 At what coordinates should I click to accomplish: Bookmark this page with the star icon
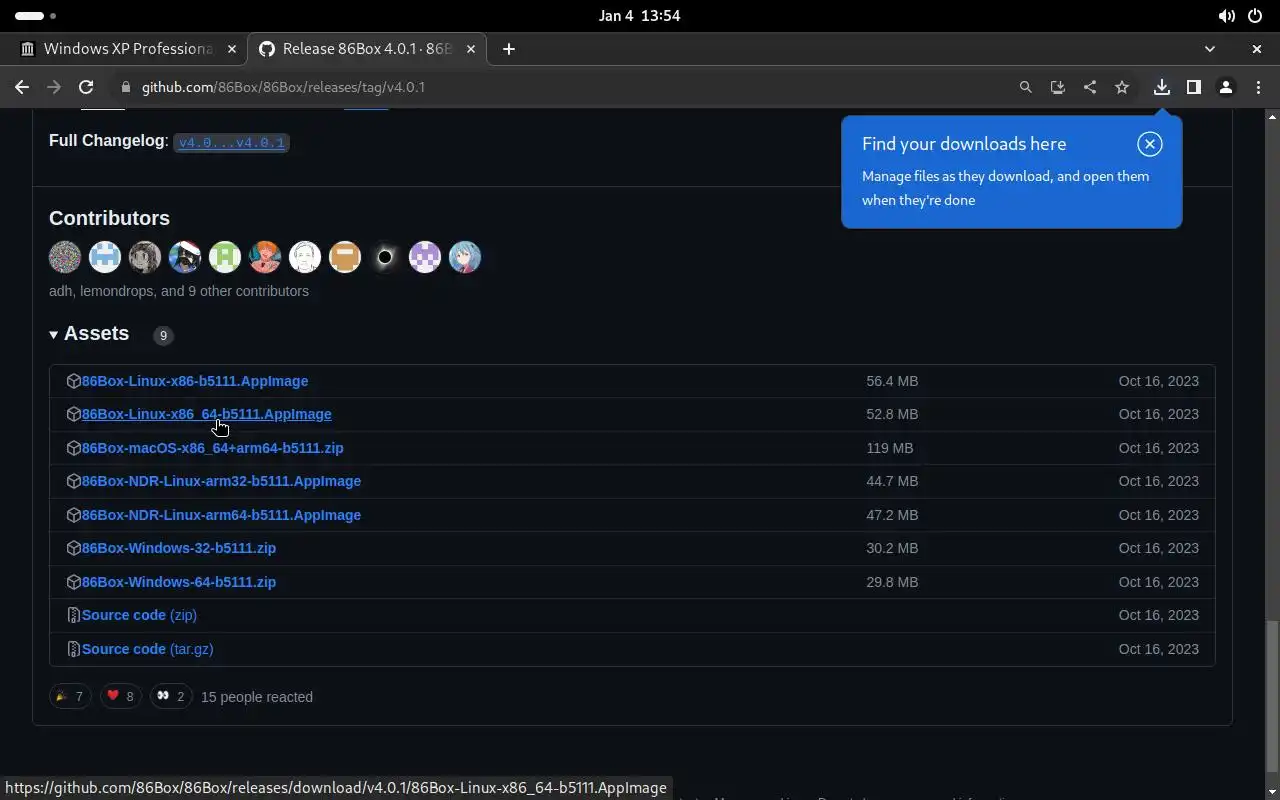point(1122,87)
